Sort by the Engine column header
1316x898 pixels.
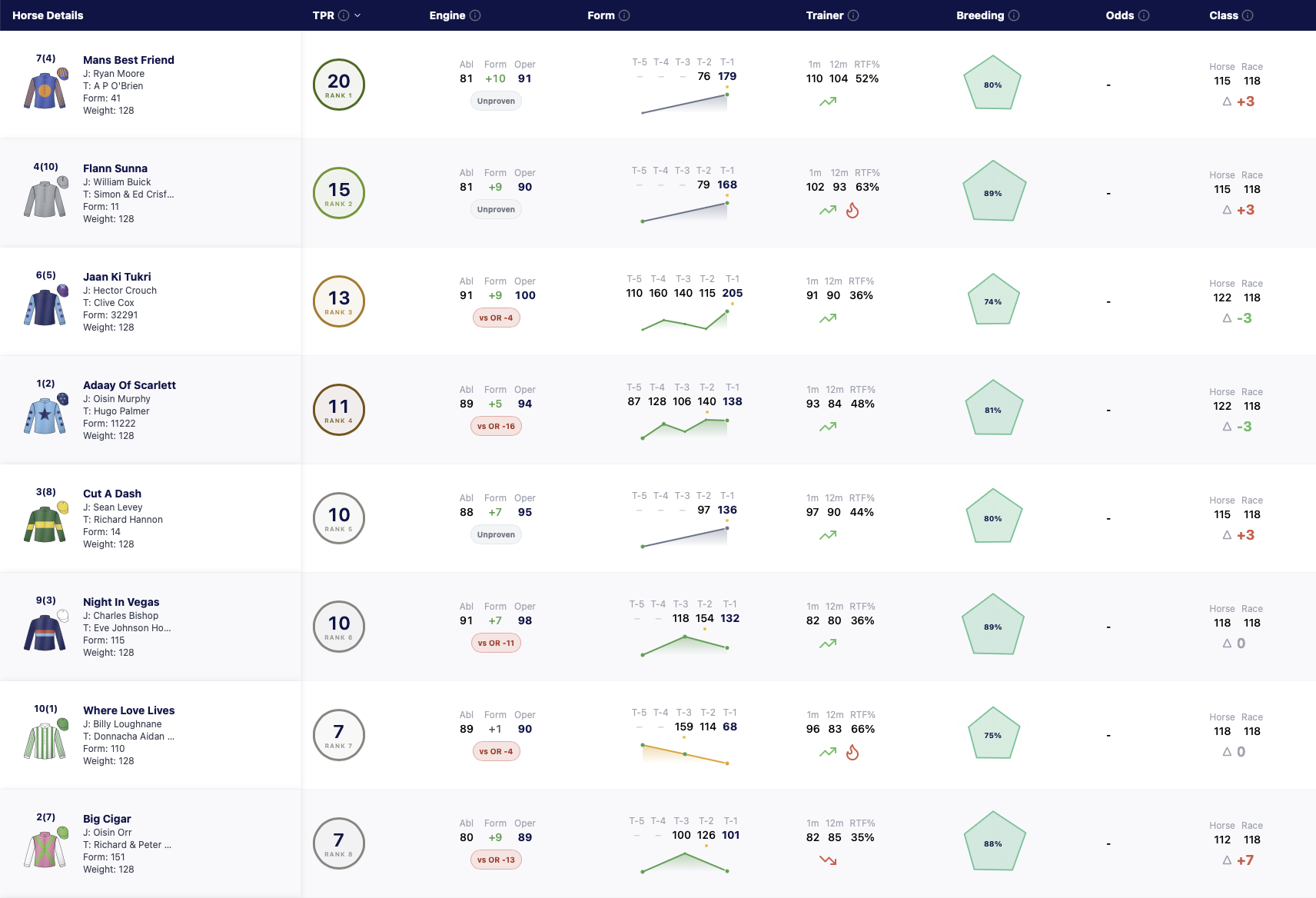tap(447, 15)
